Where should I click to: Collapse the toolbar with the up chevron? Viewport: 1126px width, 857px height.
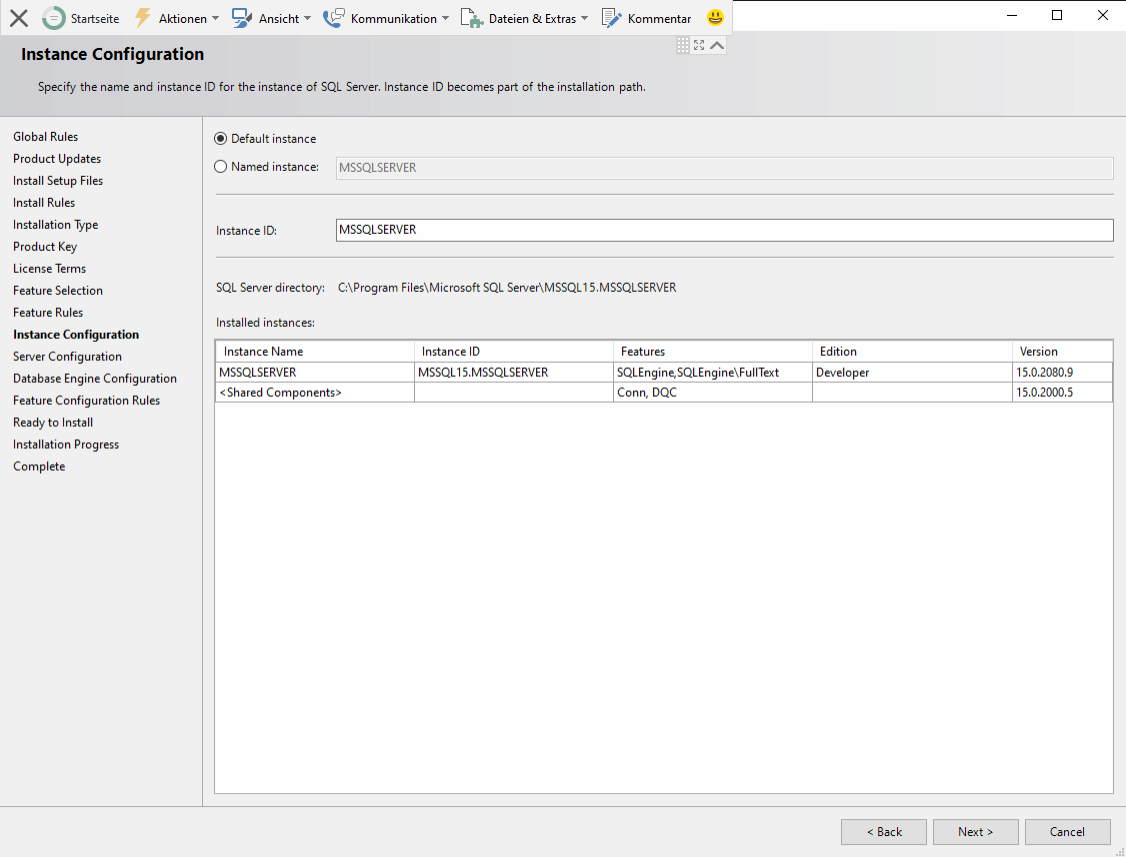(717, 45)
